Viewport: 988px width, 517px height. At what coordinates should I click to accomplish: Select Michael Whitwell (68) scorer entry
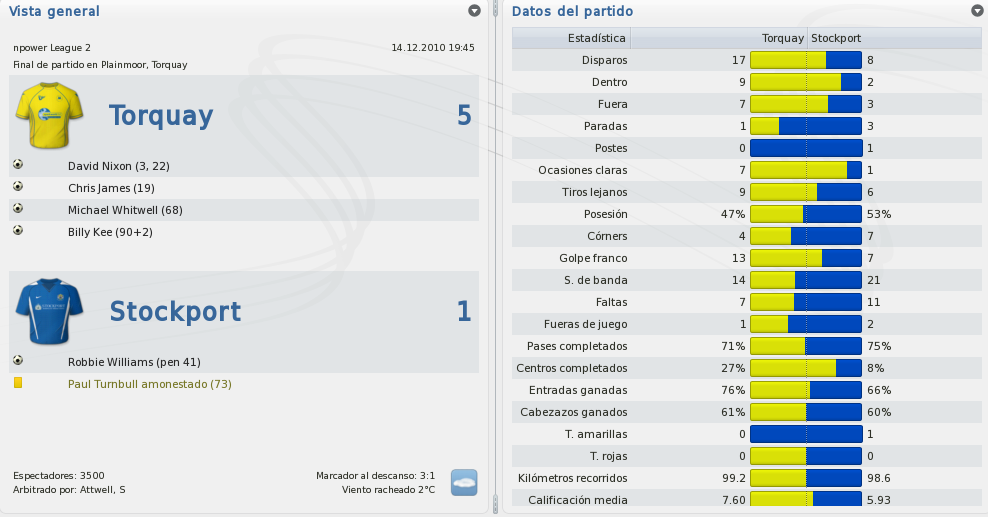click(x=125, y=210)
